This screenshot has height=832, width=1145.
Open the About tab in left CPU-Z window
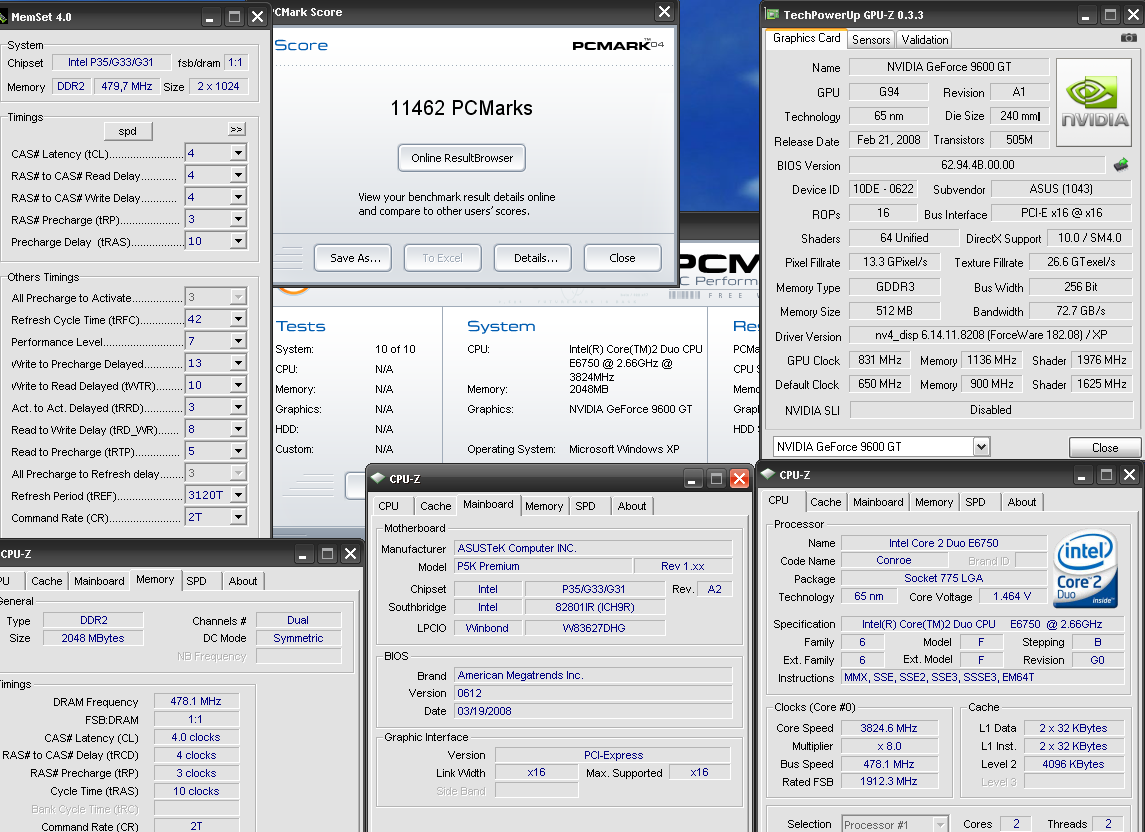coord(243,581)
